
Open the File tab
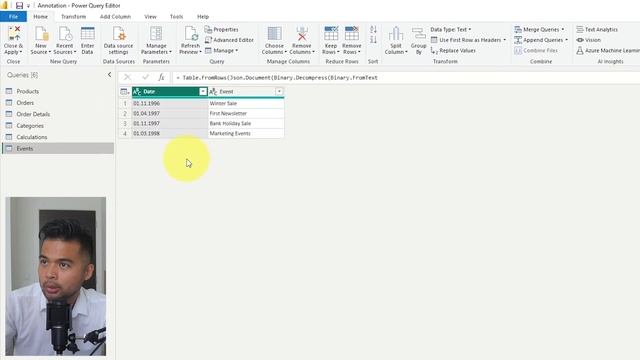coord(13,17)
